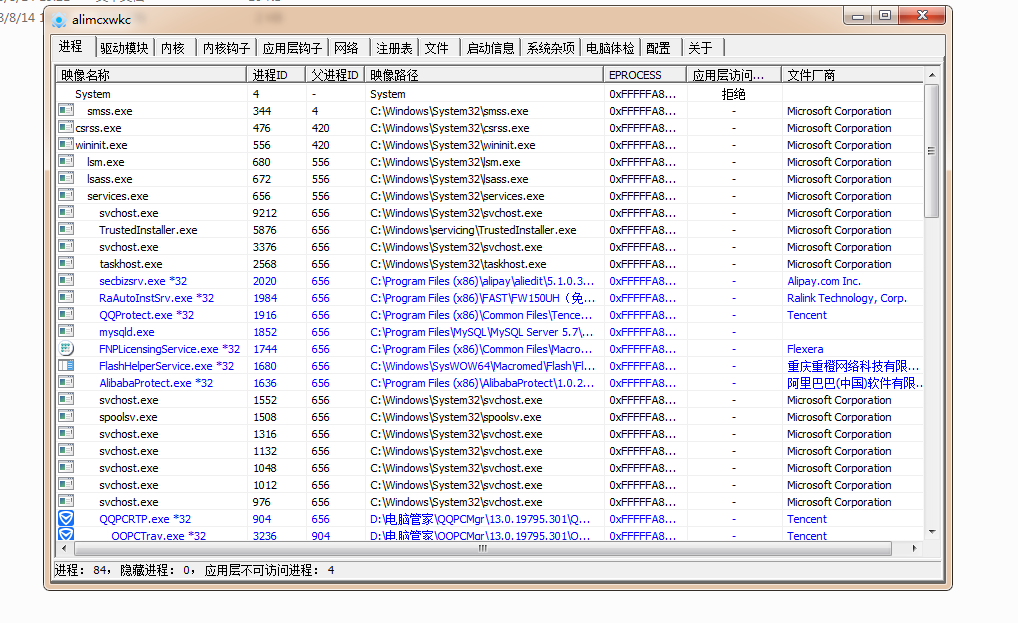Switch to the 进程 tab

click(71, 47)
